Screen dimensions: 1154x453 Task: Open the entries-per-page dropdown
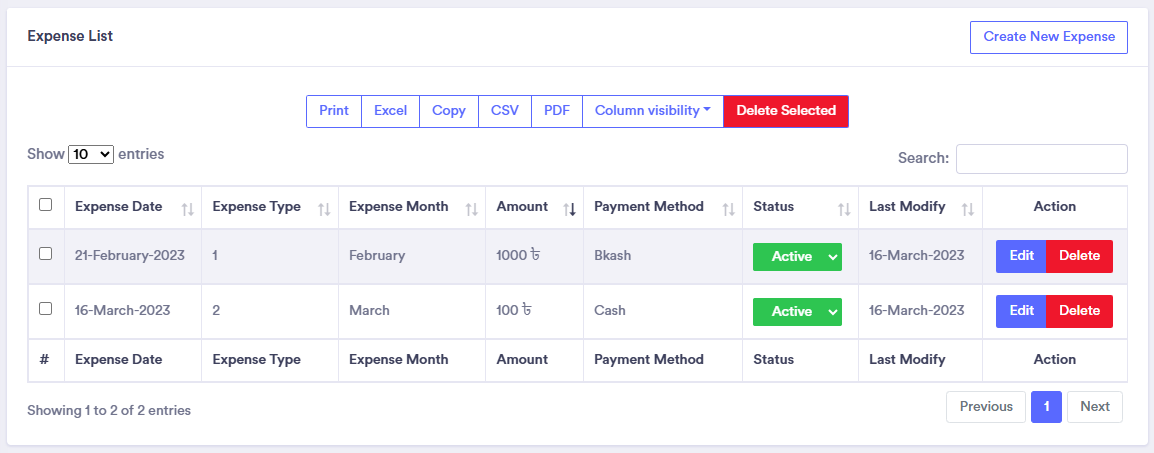click(x=91, y=155)
